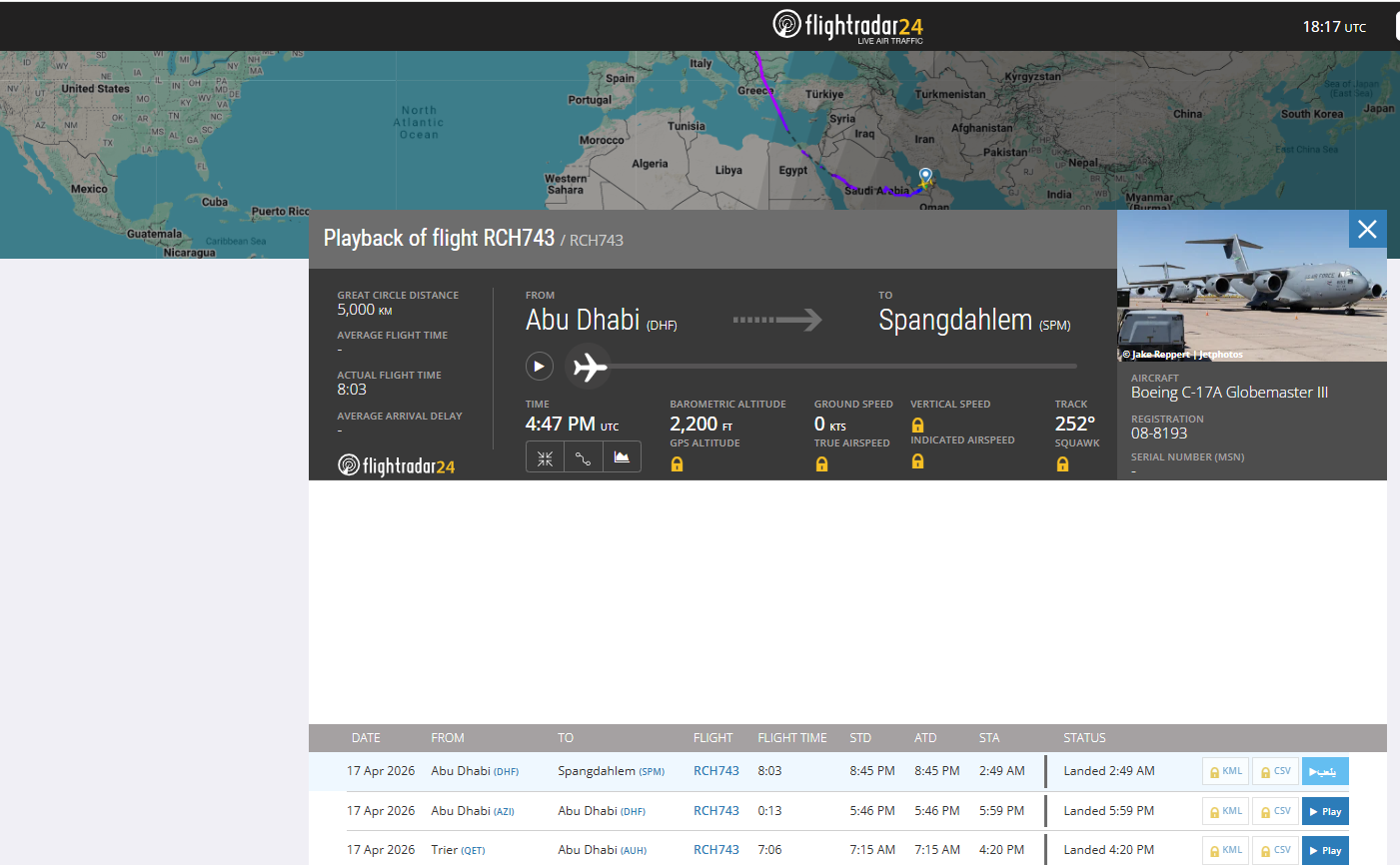Close the playback panel with X
Viewport: 1400px width, 865px height.
click(1367, 229)
